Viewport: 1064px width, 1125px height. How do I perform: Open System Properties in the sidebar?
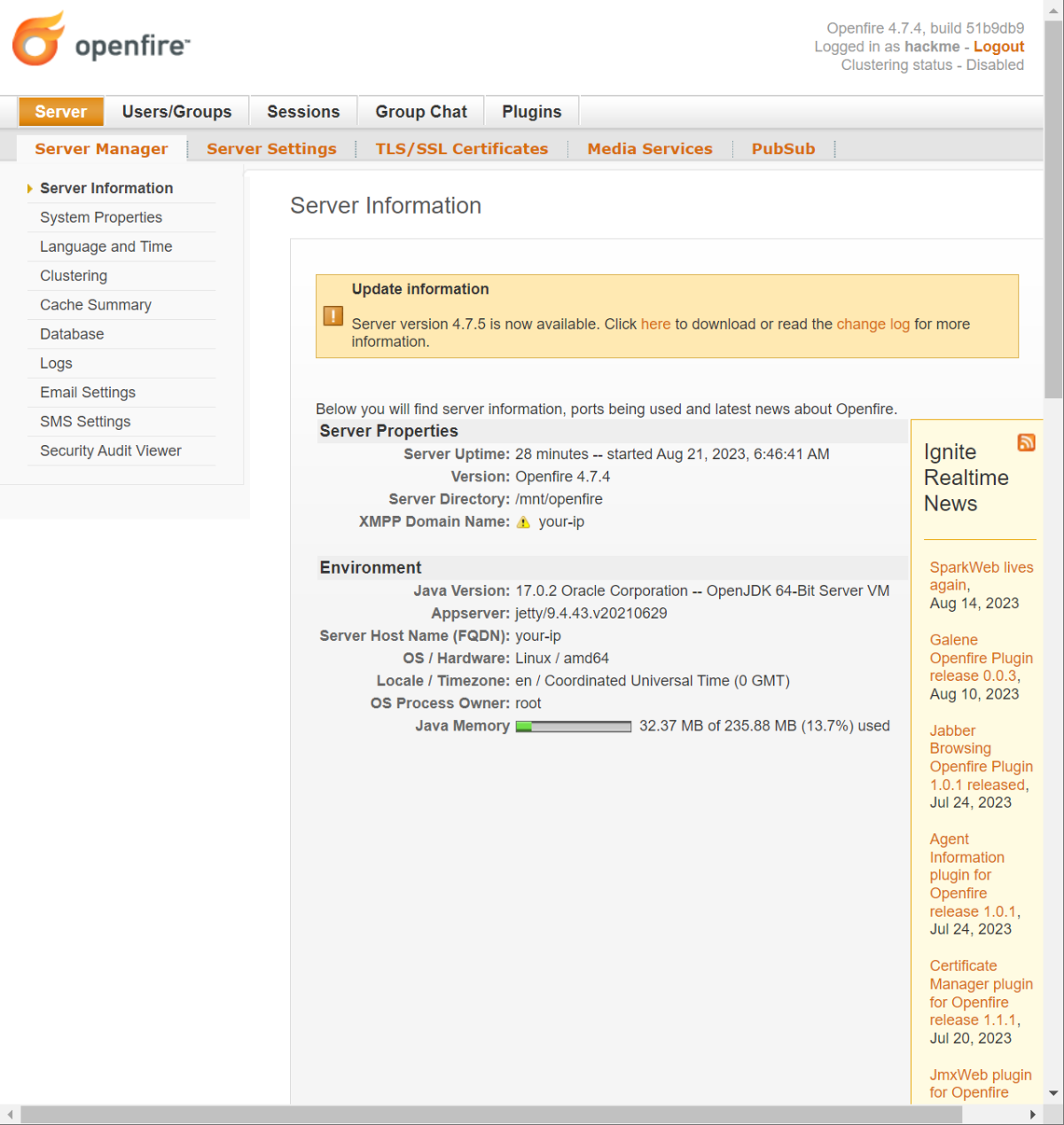click(x=101, y=217)
